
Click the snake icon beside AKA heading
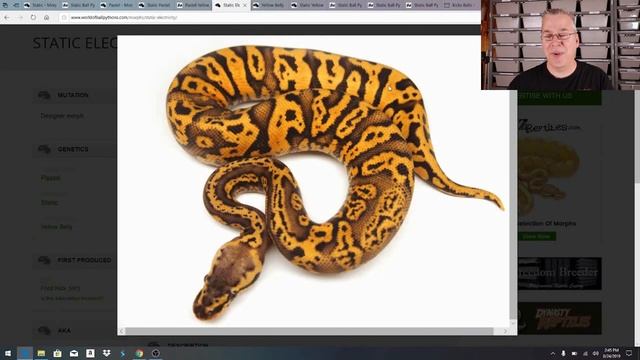[x=44, y=330]
